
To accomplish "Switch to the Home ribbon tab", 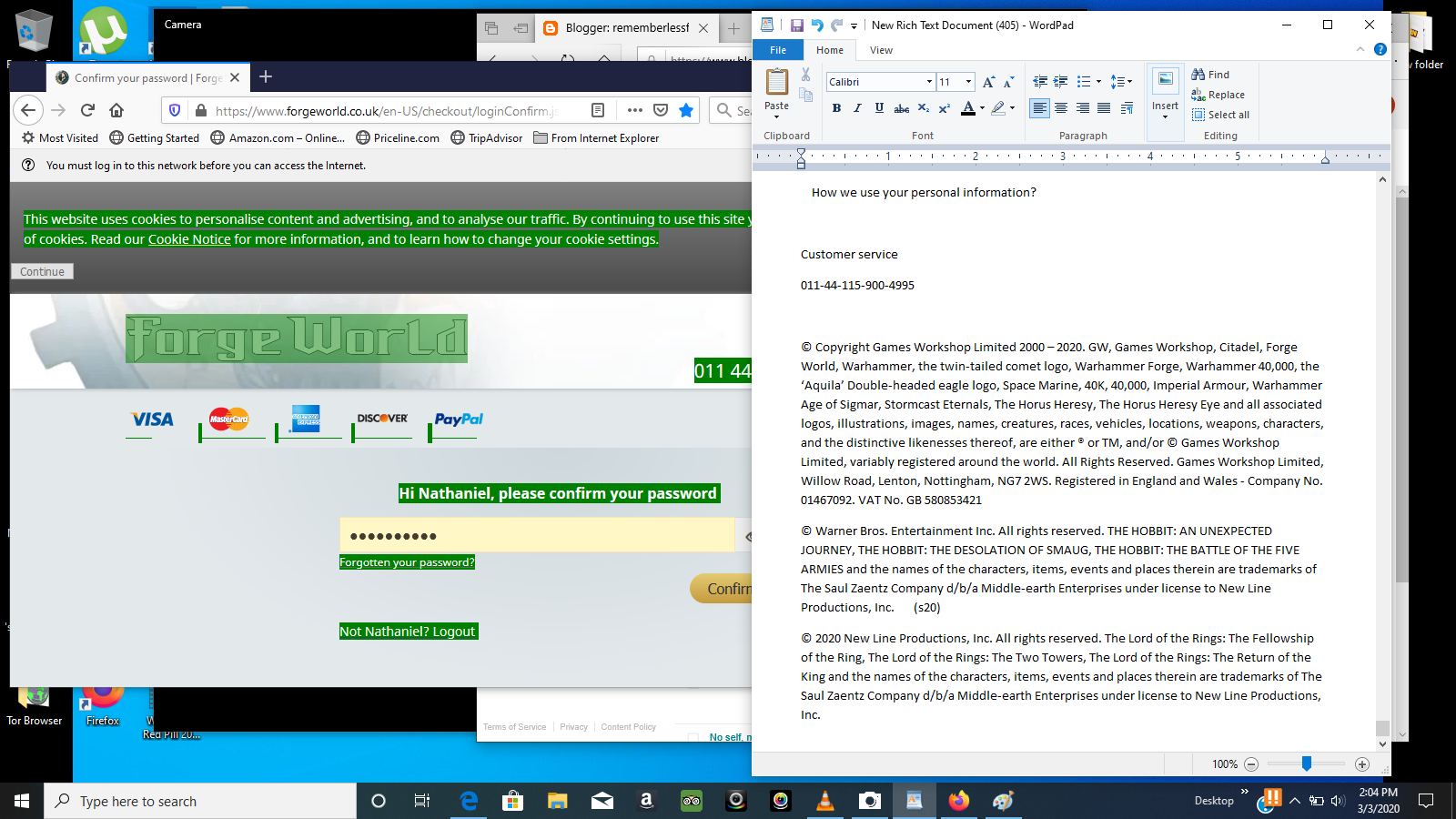I will pyautogui.click(x=830, y=50).
